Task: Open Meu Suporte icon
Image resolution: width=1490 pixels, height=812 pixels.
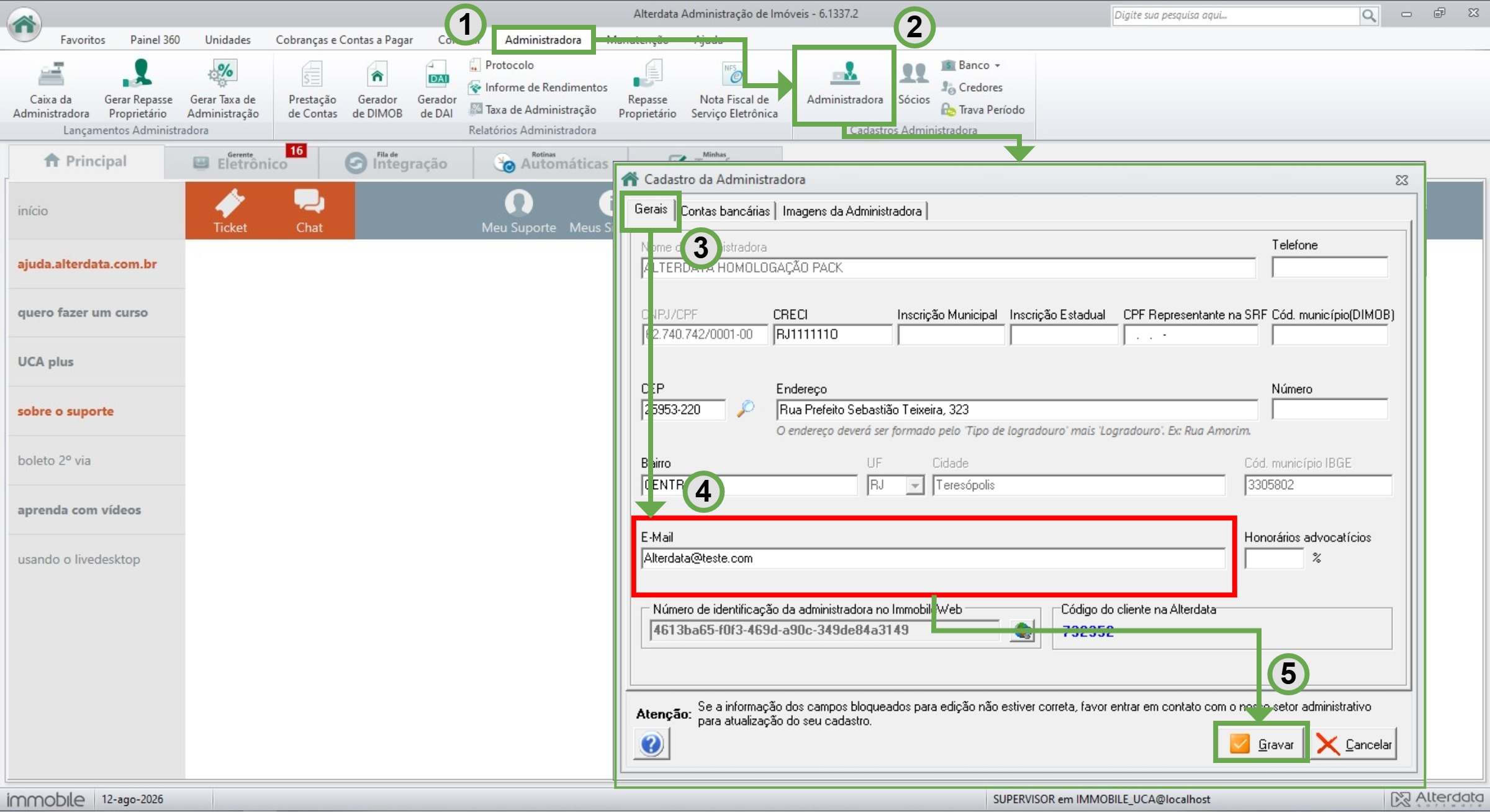Action: click(x=519, y=211)
